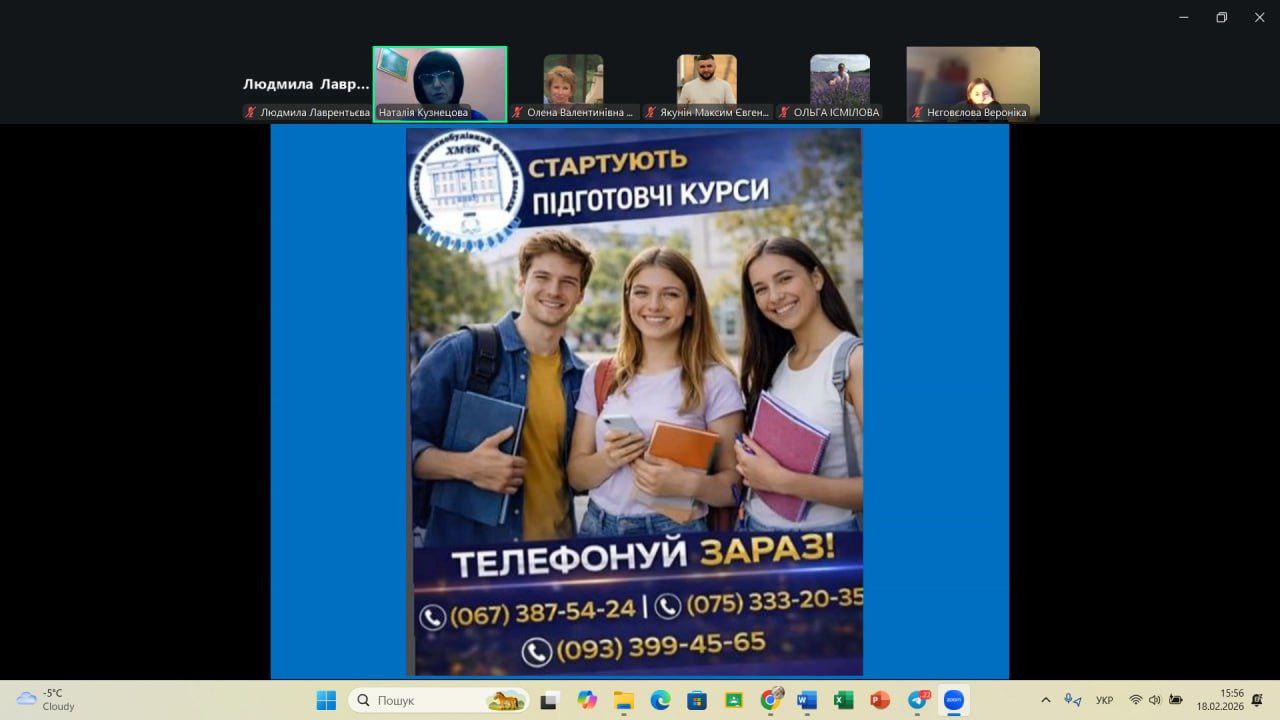Open the Windows Start menu
1280x720 pixels.
(326, 700)
